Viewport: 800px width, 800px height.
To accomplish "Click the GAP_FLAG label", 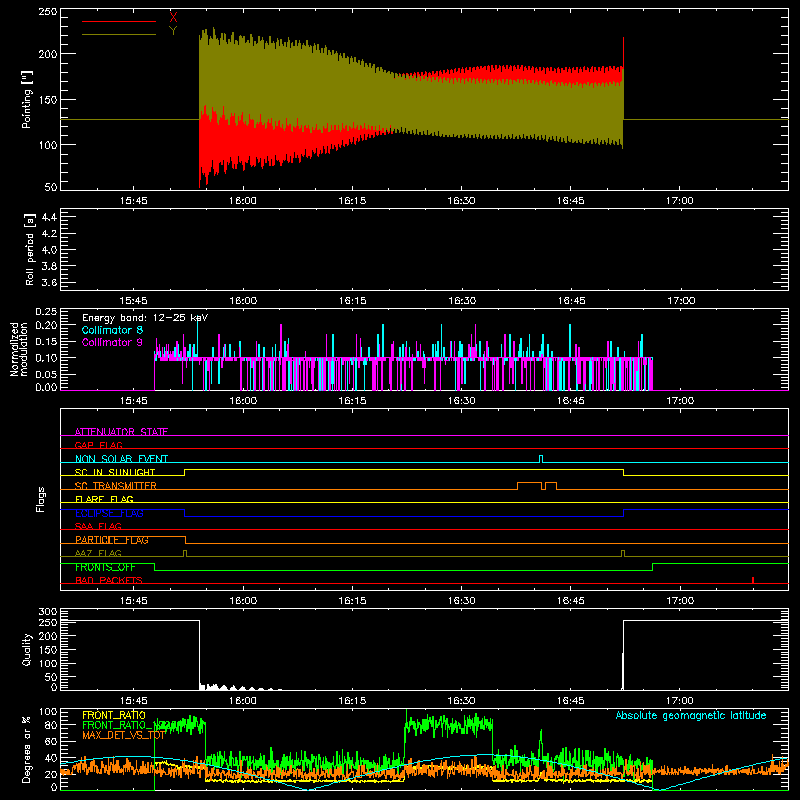I will click(x=98, y=445).
